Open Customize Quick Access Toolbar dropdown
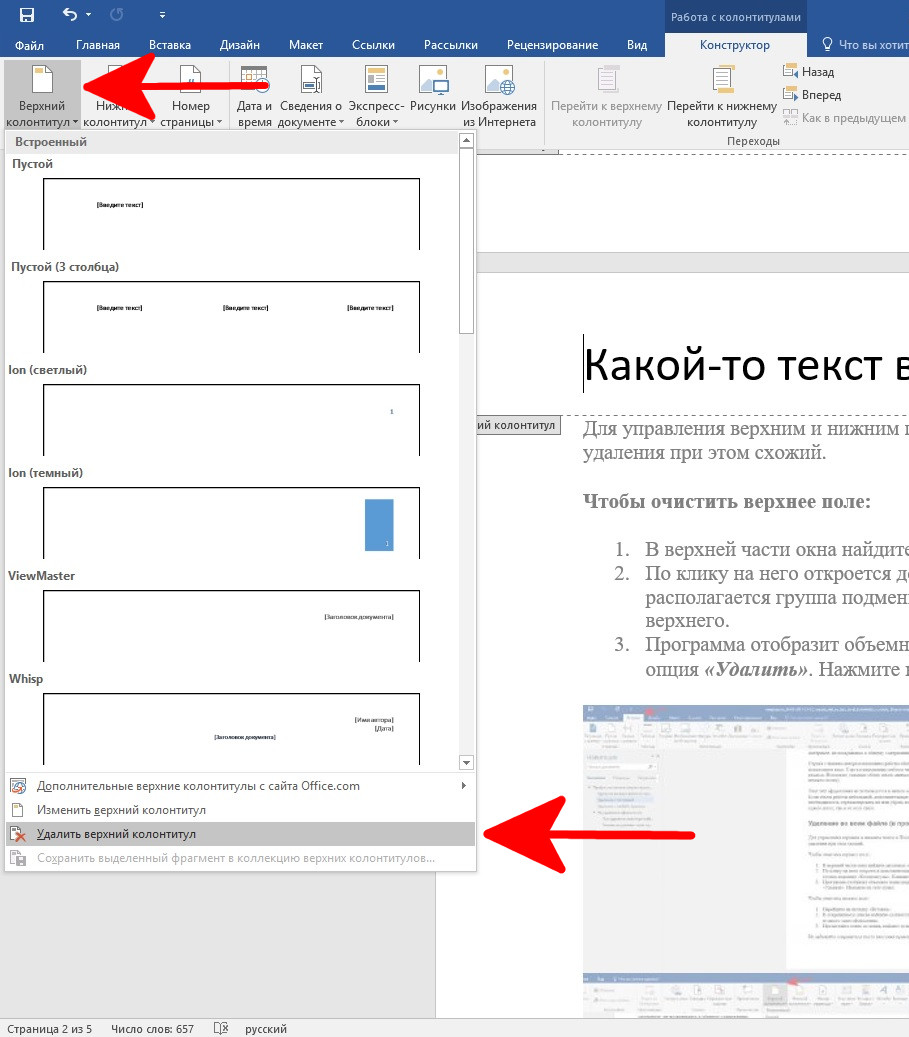 coord(162,15)
